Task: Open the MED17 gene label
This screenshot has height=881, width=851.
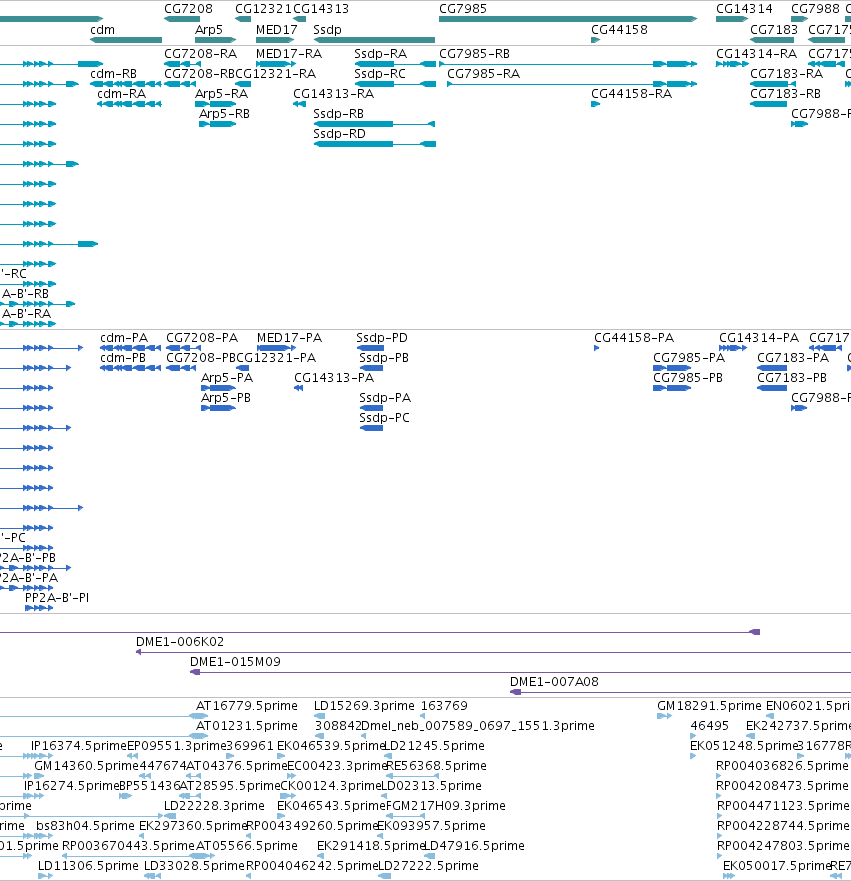Action: [x=276, y=30]
